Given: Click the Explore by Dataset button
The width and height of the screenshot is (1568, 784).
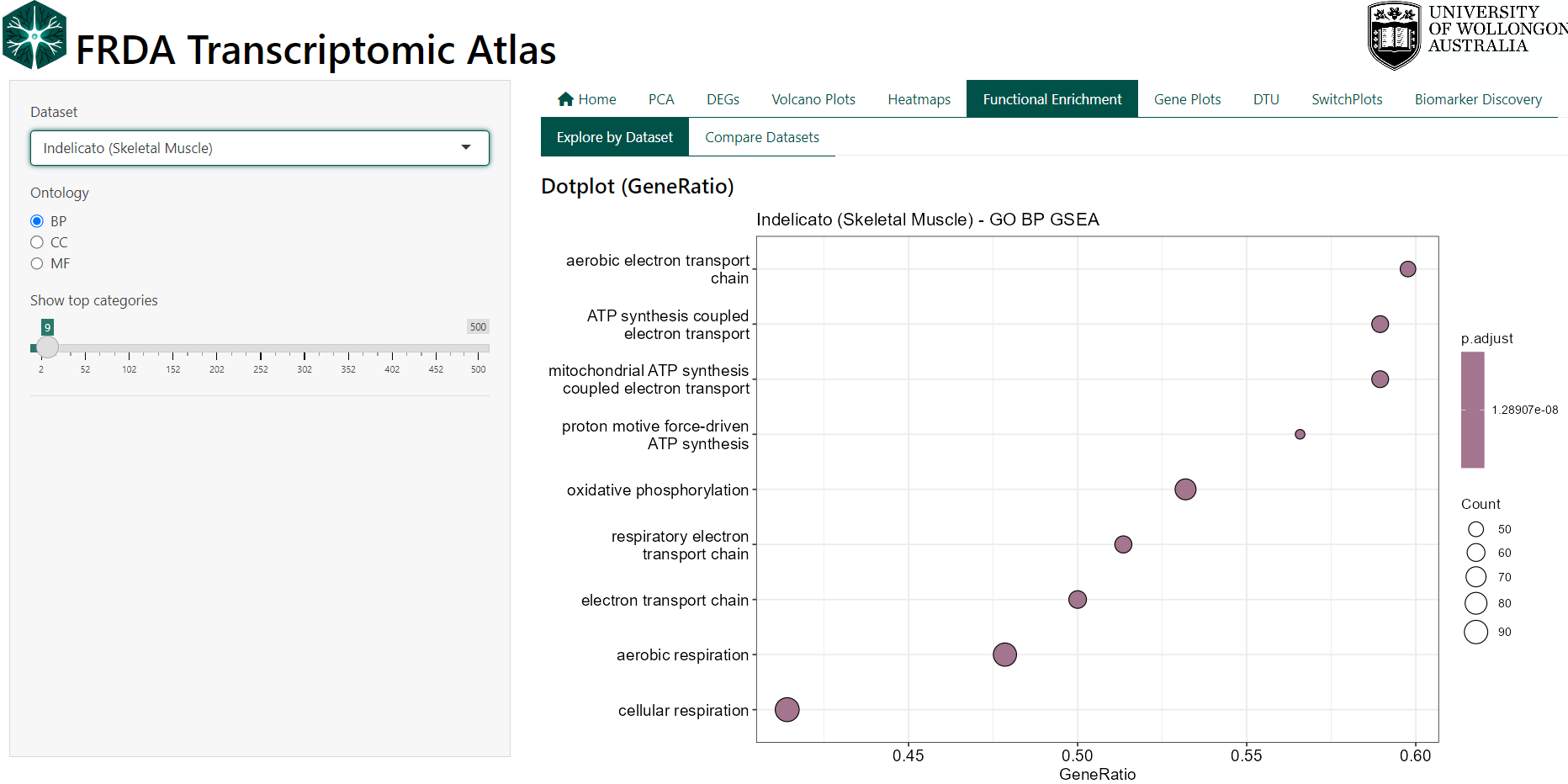Looking at the screenshot, I should coord(614,137).
